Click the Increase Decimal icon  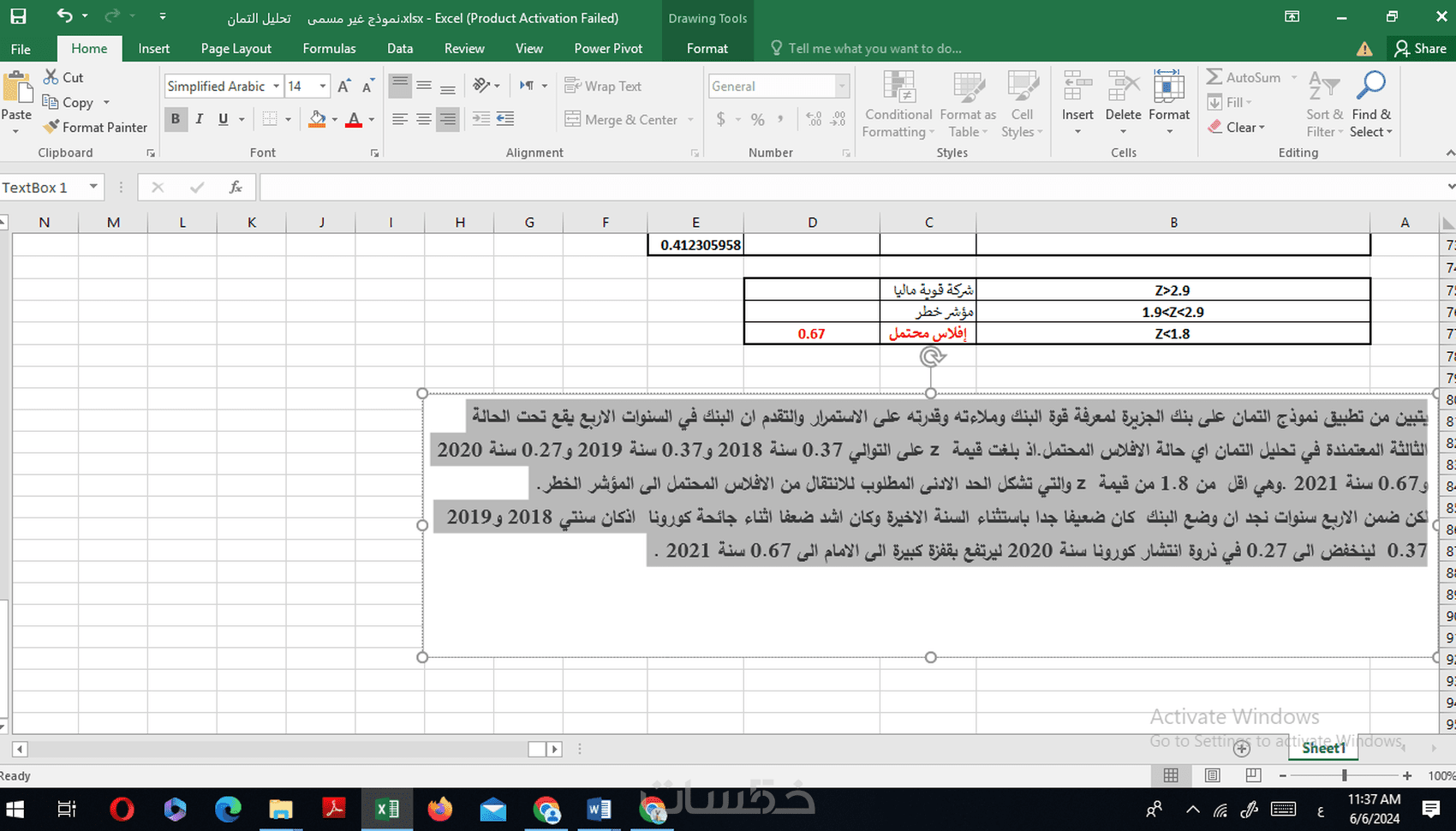[814, 119]
